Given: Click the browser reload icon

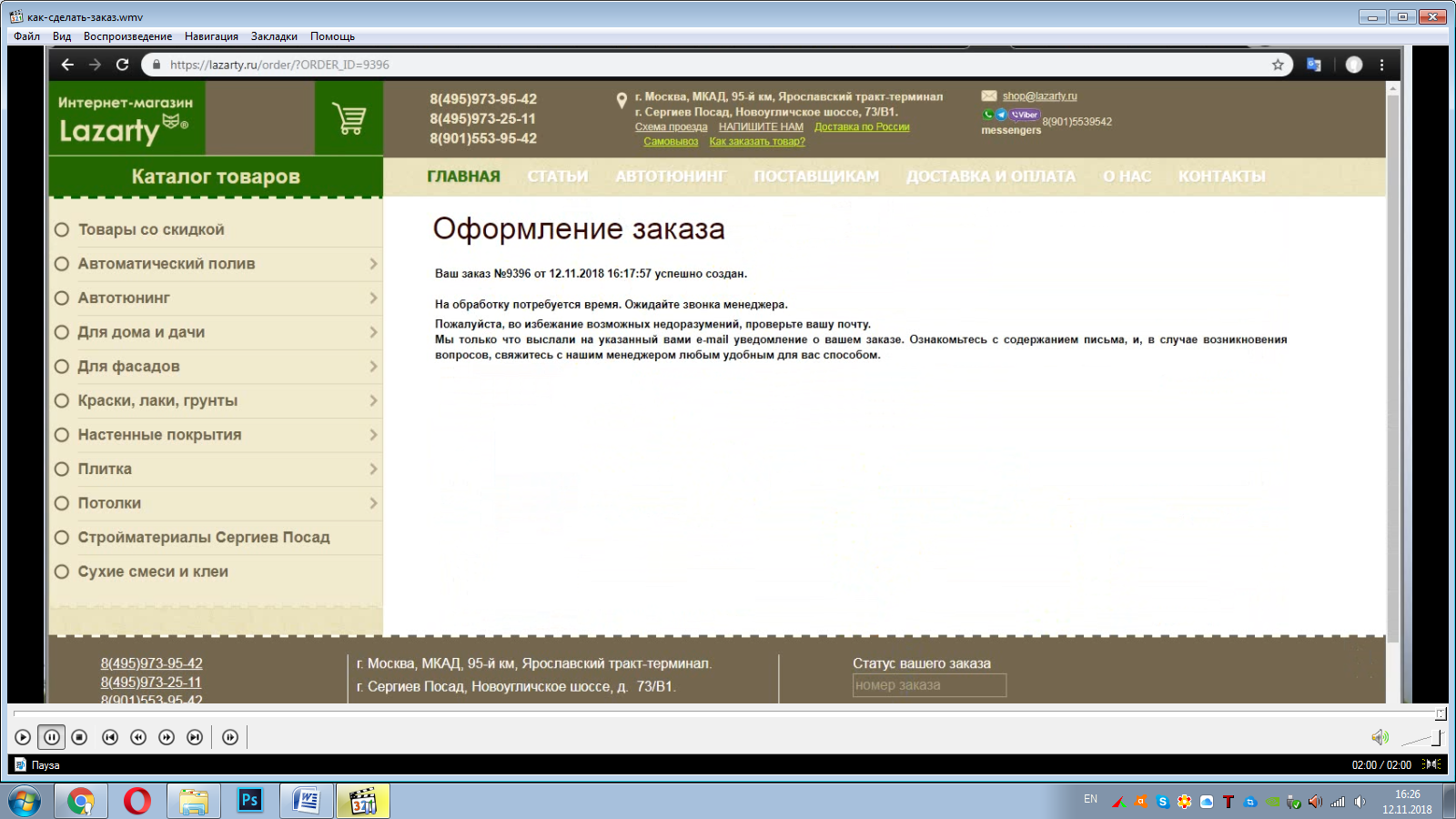Looking at the screenshot, I should click(x=123, y=65).
